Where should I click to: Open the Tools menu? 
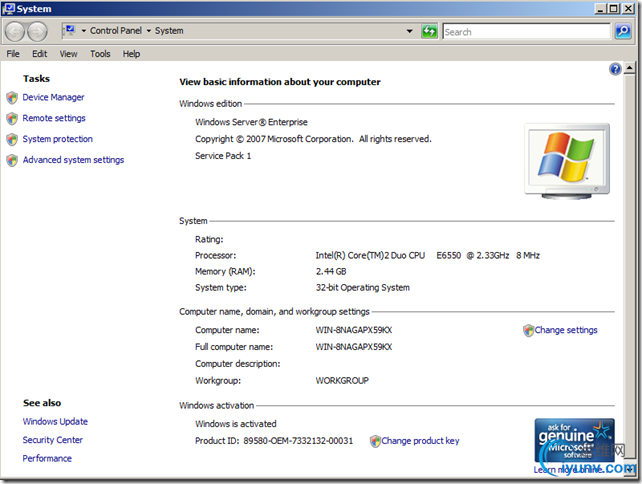100,54
